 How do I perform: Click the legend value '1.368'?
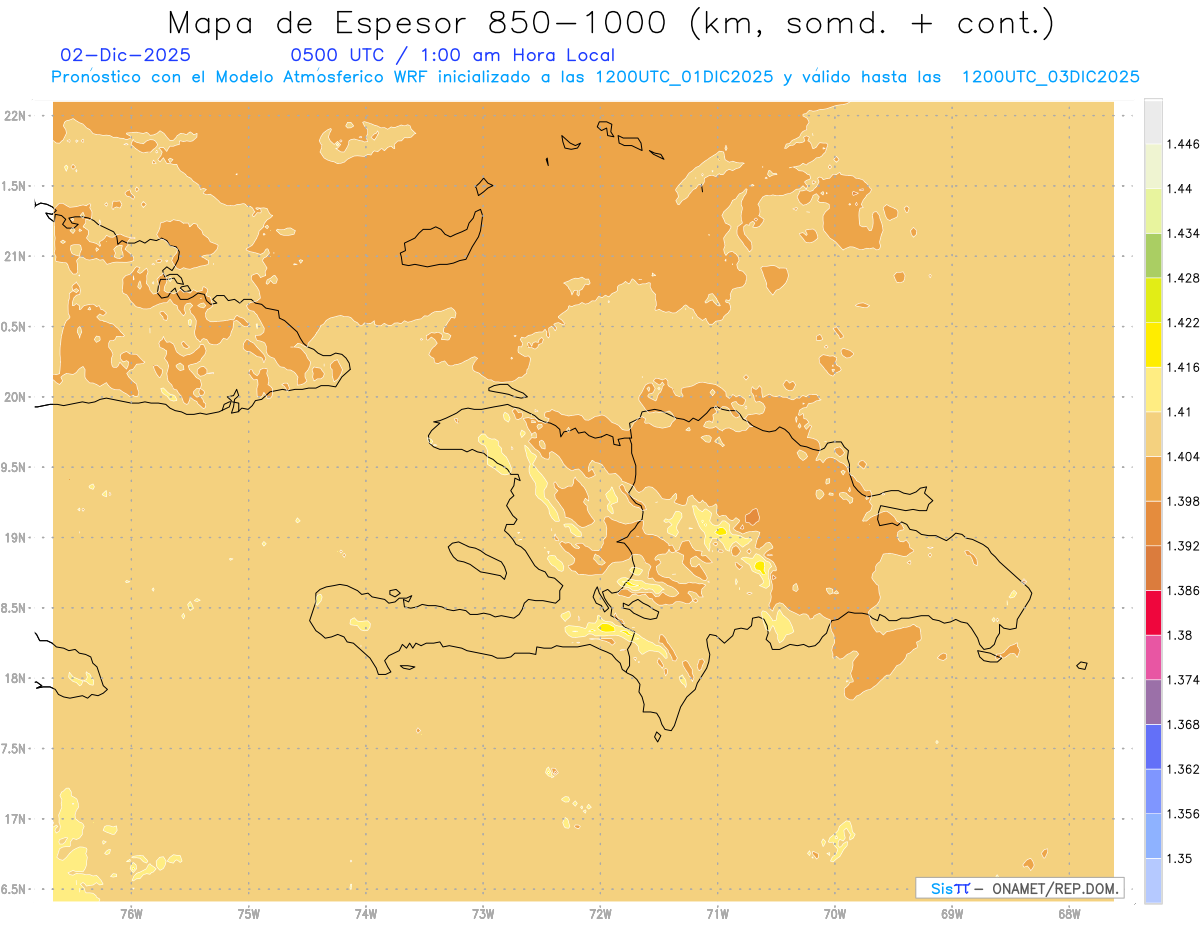click(1183, 724)
